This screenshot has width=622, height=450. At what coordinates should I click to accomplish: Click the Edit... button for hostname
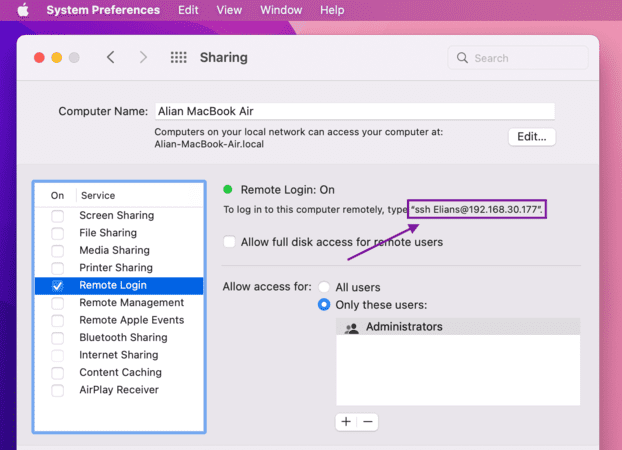[532, 137]
